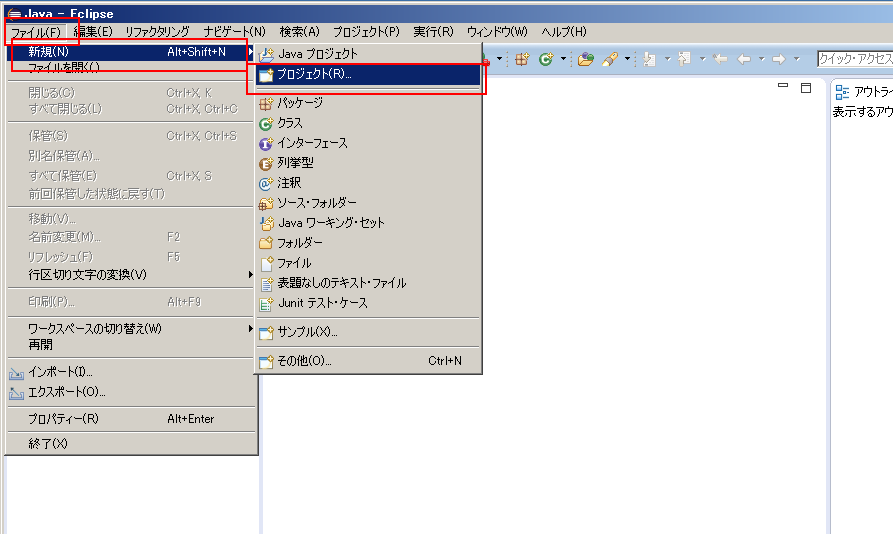Click the Forward navigation arrow icon
The width and height of the screenshot is (893, 534).
(779, 59)
